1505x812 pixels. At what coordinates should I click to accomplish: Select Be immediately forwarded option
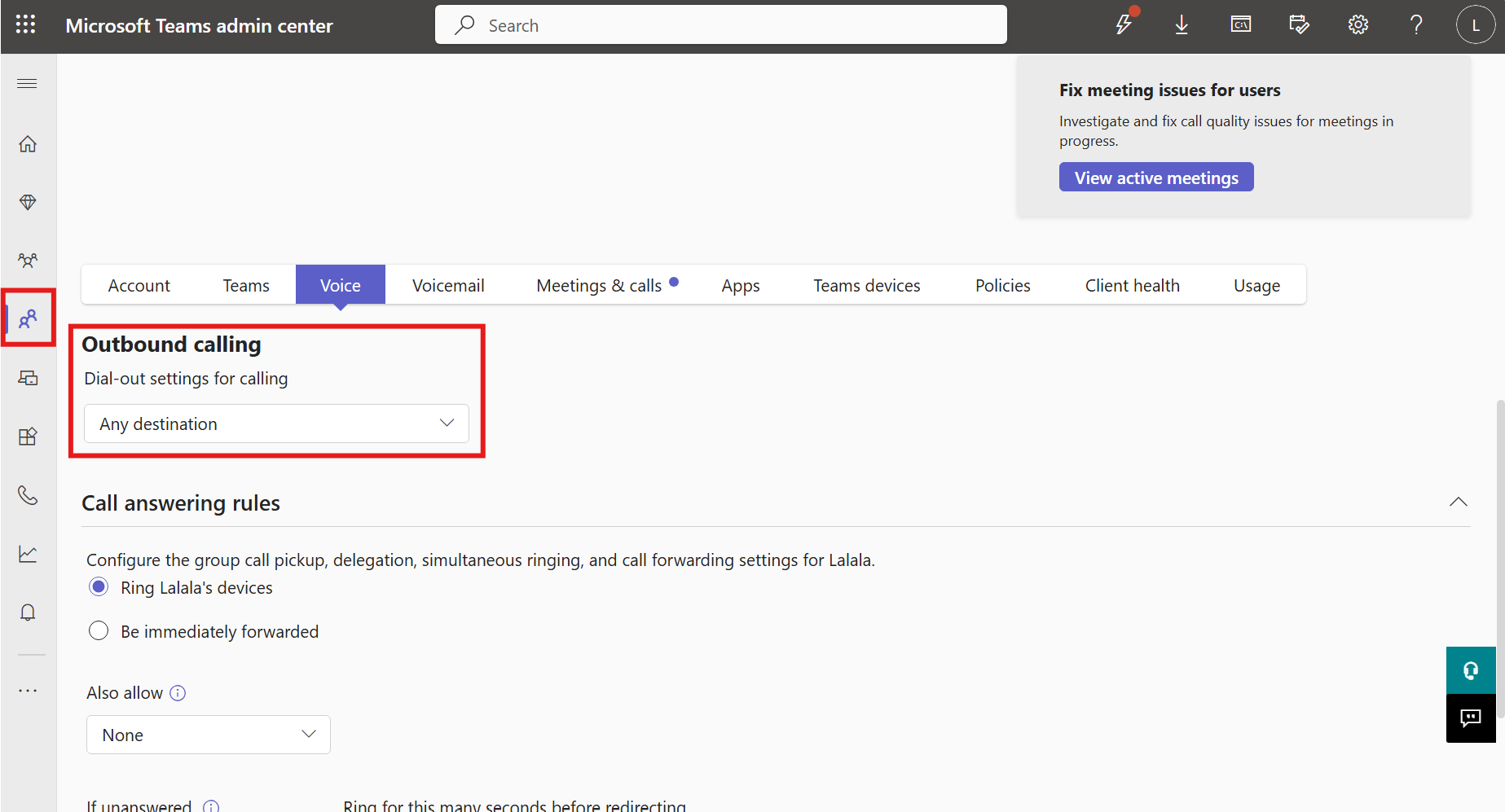pos(99,631)
